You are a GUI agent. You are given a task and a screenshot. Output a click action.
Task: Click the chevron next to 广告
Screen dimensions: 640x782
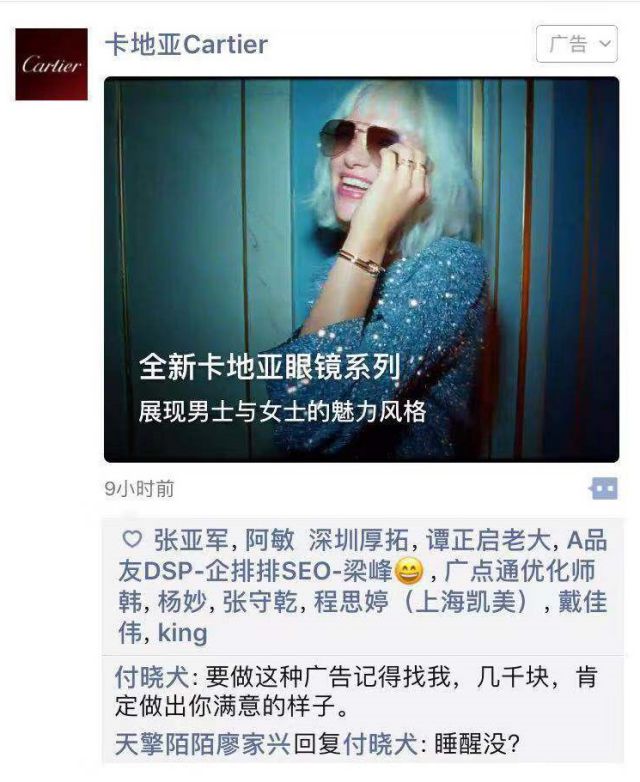tap(605, 44)
